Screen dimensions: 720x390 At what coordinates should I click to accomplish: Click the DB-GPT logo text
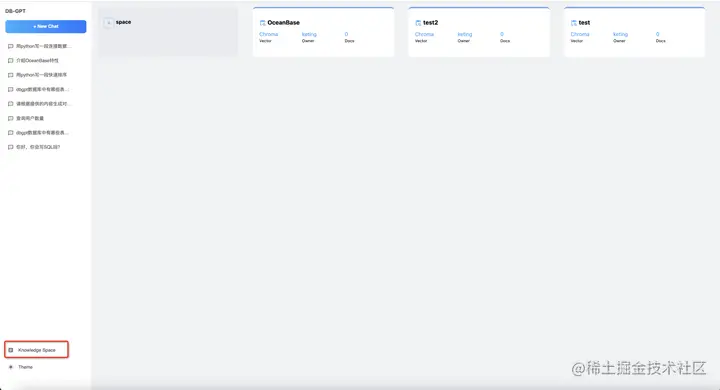pos(15,11)
